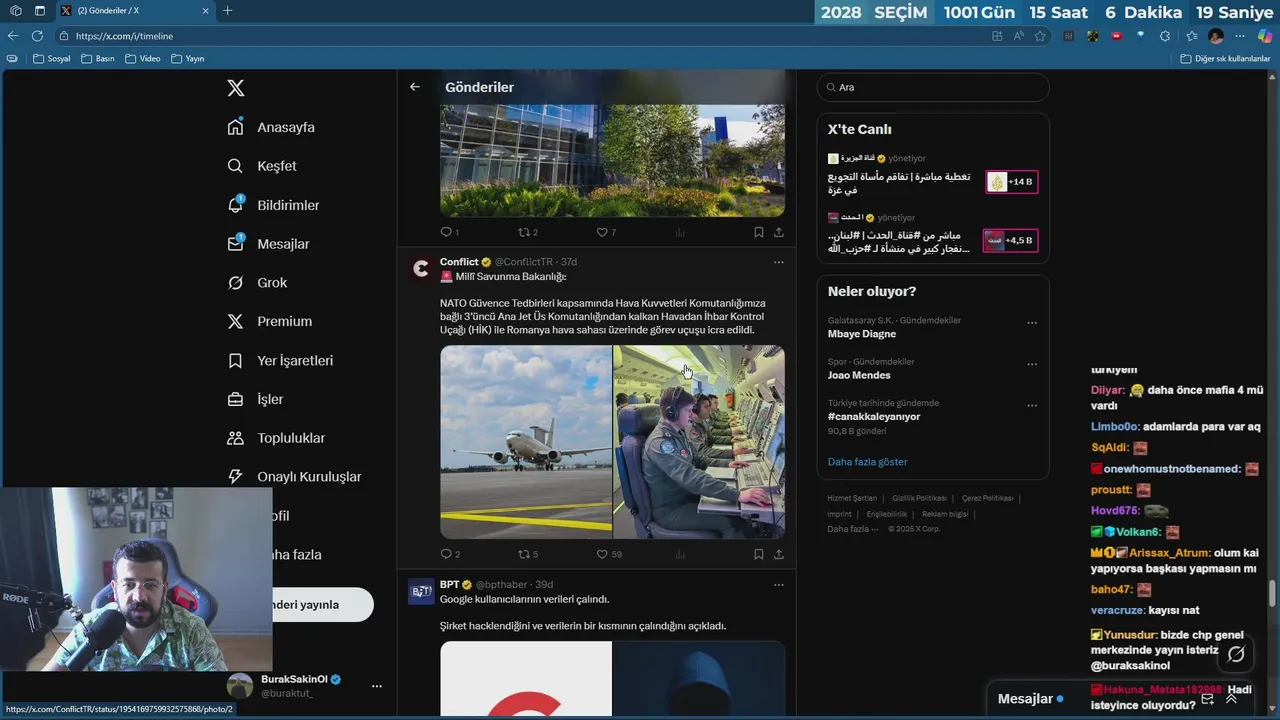The image size is (1280, 720).
Task: Bookmark the Conflict post
Action: [758, 554]
